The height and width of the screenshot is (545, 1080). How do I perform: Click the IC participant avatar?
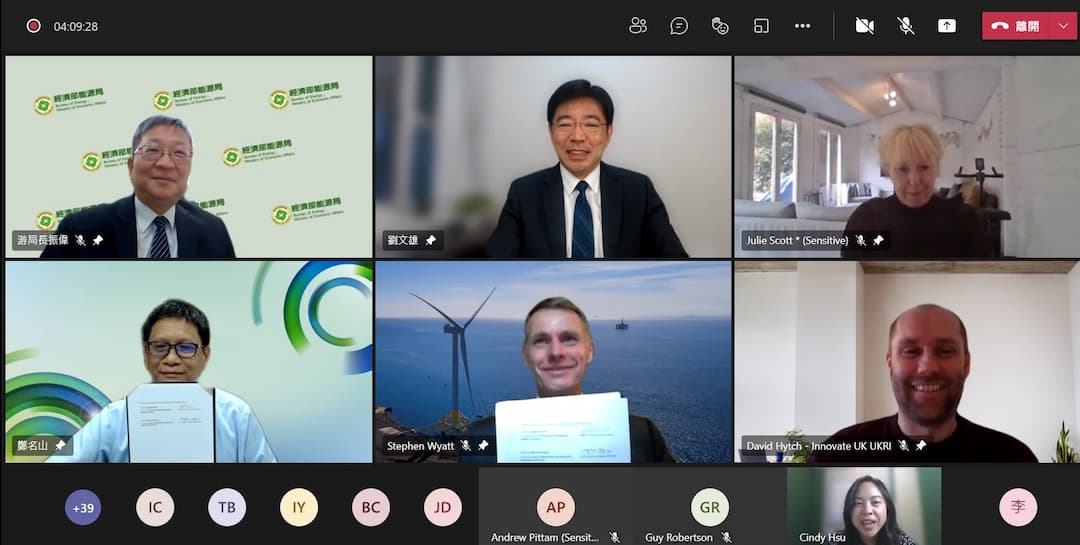[x=155, y=507]
